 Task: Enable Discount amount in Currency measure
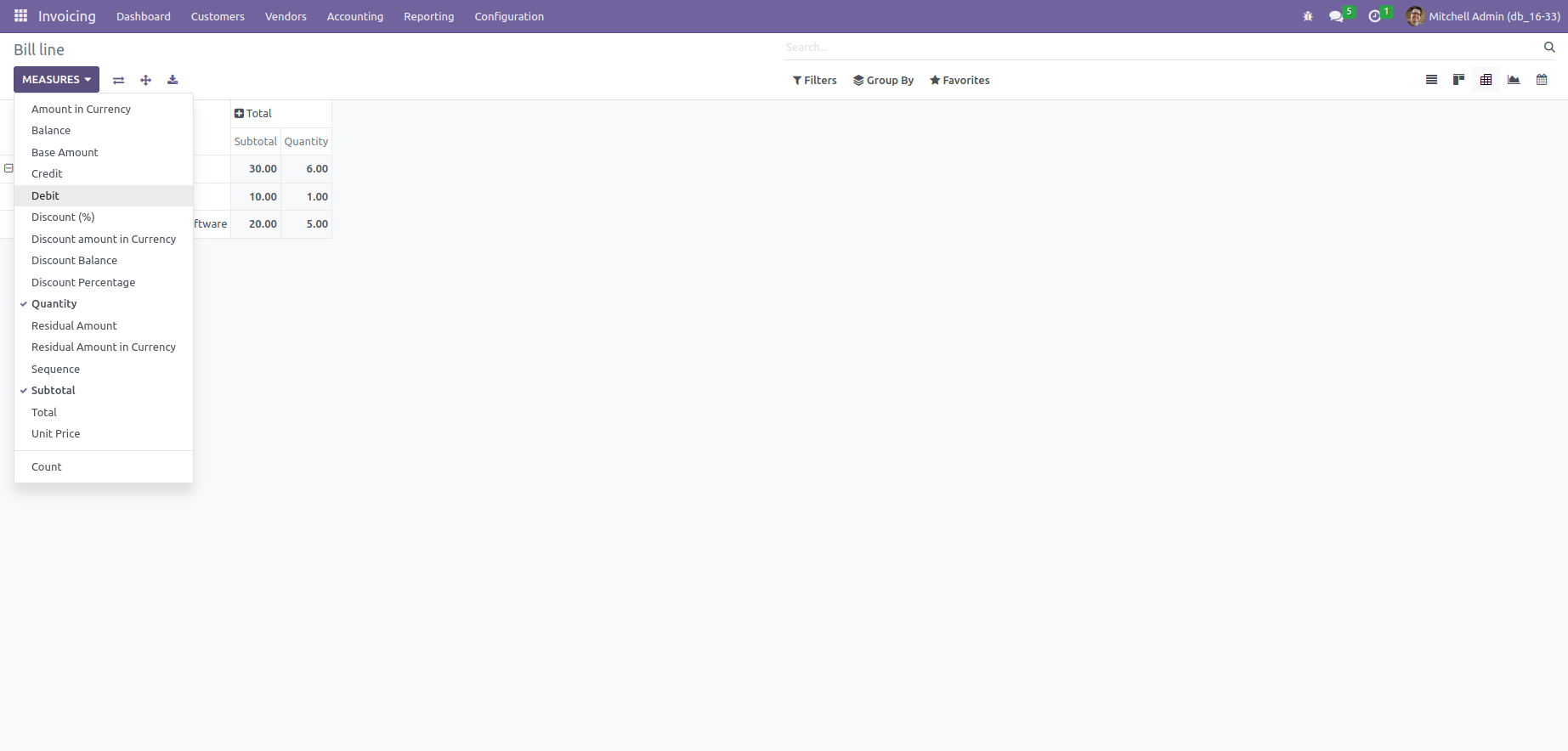(x=104, y=239)
